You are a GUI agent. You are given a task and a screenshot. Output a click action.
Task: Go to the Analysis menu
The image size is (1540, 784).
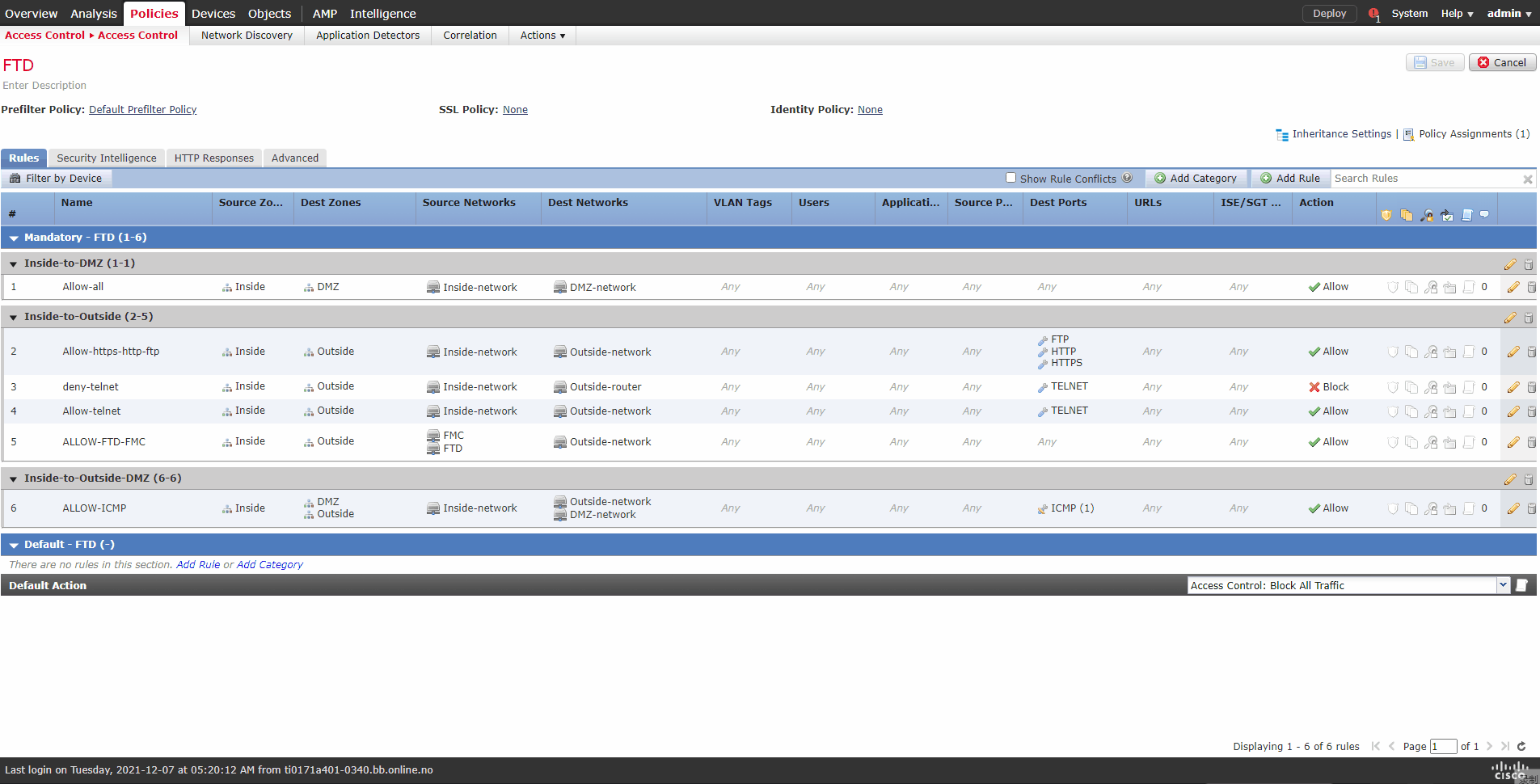click(x=94, y=14)
